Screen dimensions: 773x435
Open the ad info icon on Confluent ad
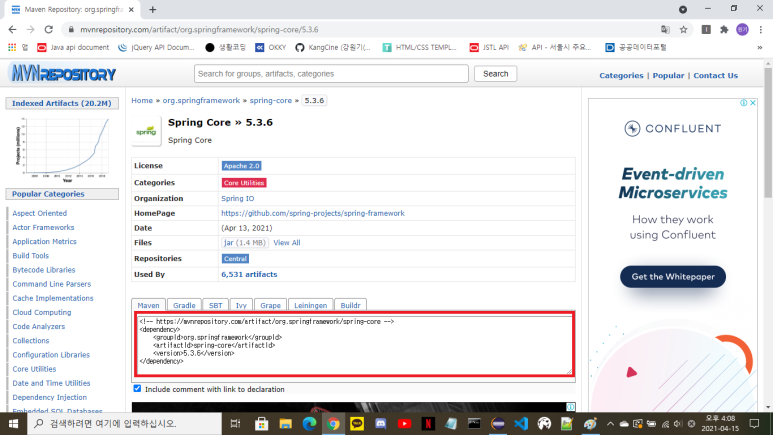pyautogui.click(x=743, y=103)
